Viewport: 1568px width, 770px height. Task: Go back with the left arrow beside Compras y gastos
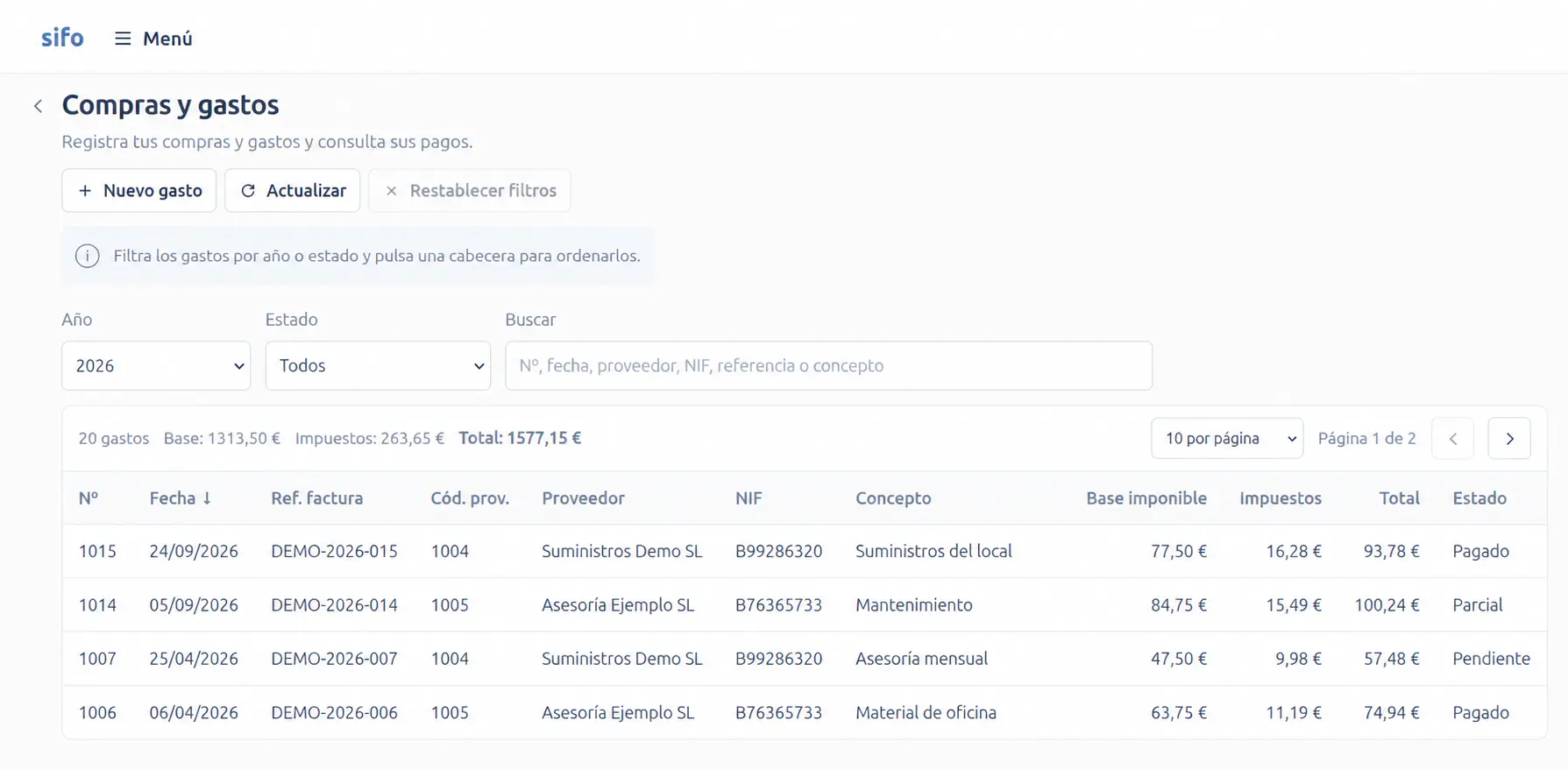pyautogui.click(x=38, y=106)
